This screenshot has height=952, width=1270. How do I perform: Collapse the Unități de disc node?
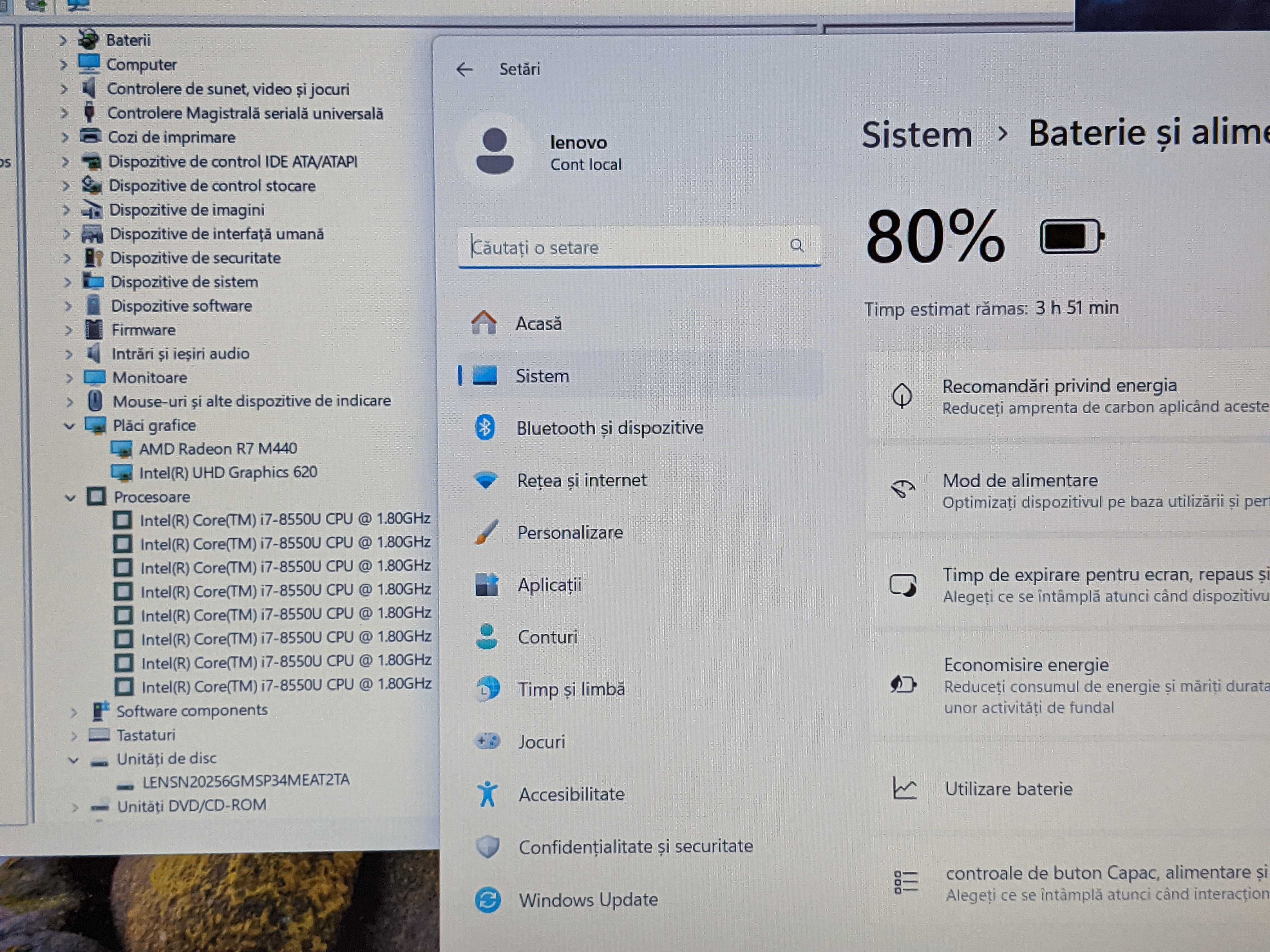click(73, 760)
